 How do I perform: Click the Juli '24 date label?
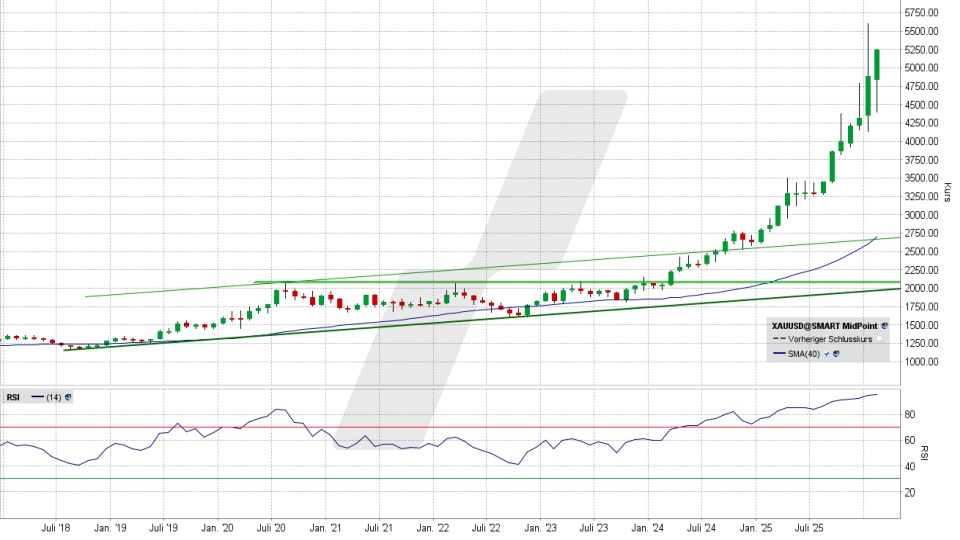(x=701, y=528)
